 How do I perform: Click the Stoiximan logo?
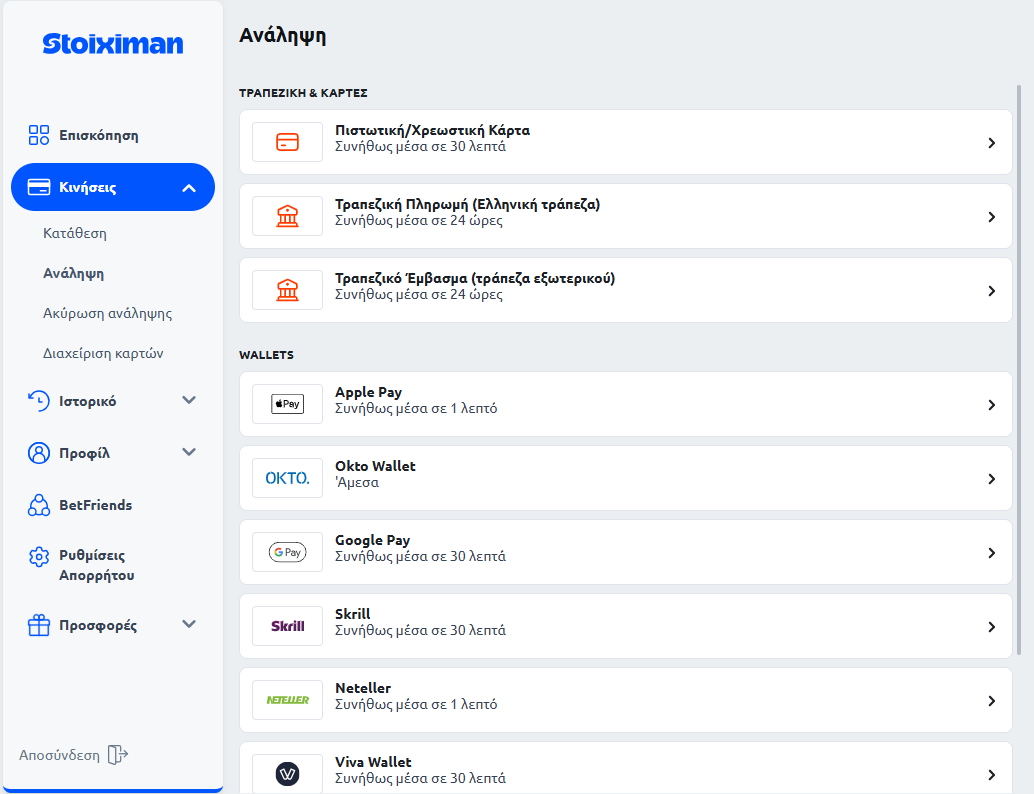coord(113,43)
